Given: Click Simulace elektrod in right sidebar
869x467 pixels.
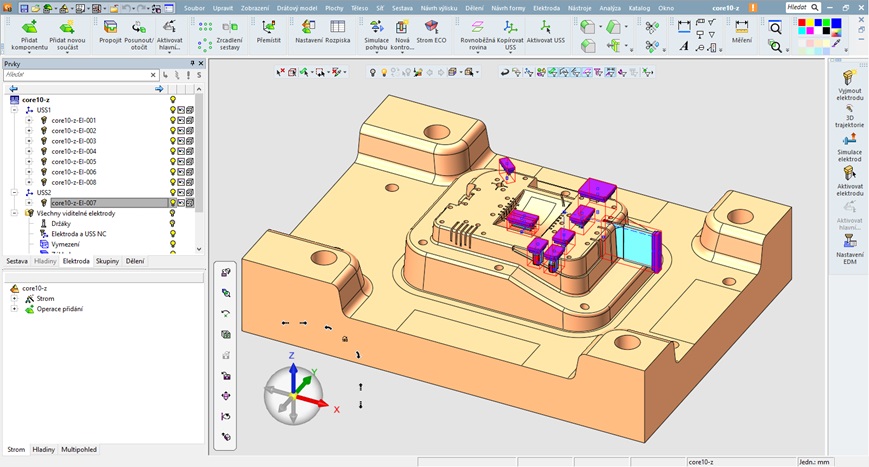Looking at the screenshot, I should click(849, 148).
